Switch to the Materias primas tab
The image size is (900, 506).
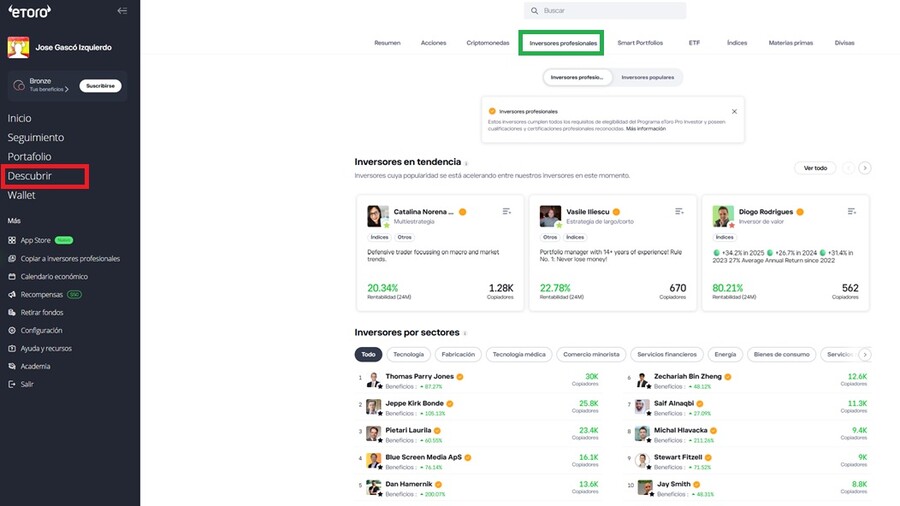[x=791, y=43]
